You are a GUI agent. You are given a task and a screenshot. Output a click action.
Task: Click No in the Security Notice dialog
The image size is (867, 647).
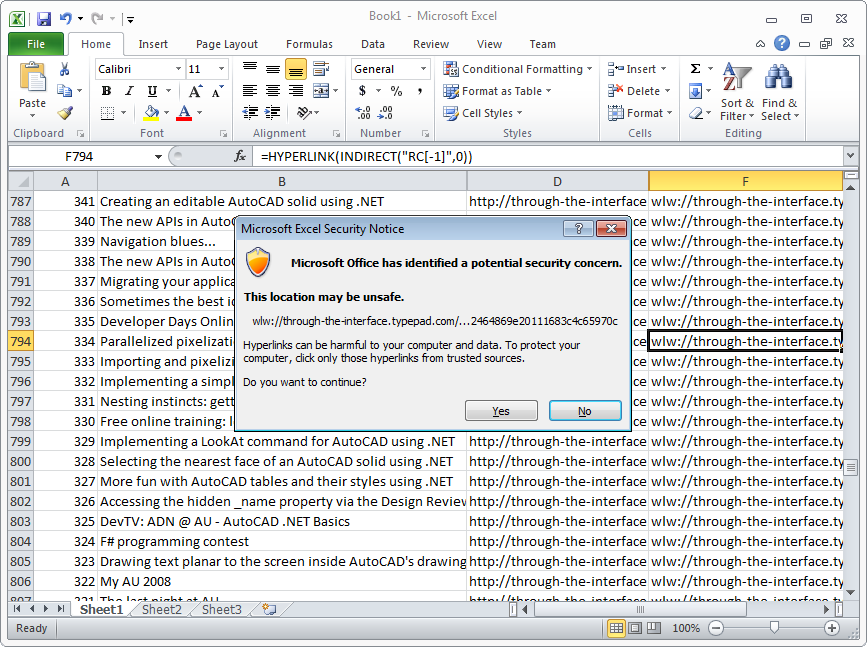[x=585, y=411]
